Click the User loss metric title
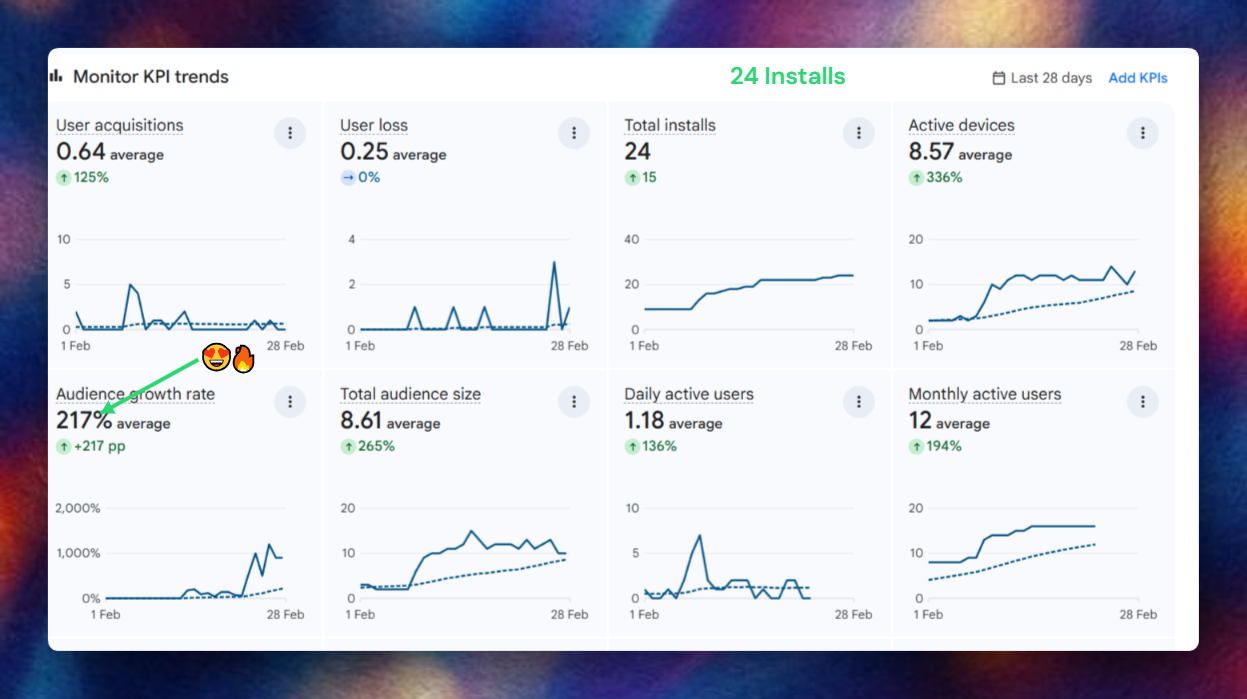The width and height of the screenshot is (1247, 699). 374,125
